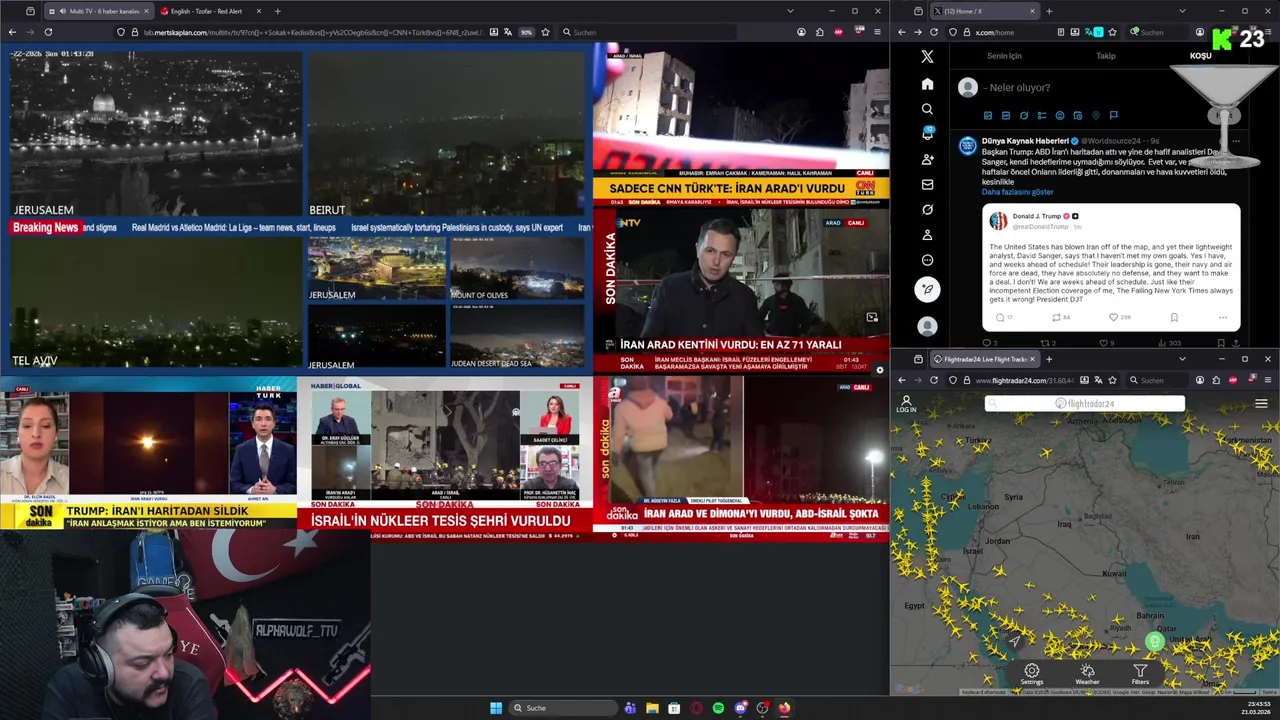Click the Windows taskbar Suche search box

pyautogui.click(x=562, y=708)
